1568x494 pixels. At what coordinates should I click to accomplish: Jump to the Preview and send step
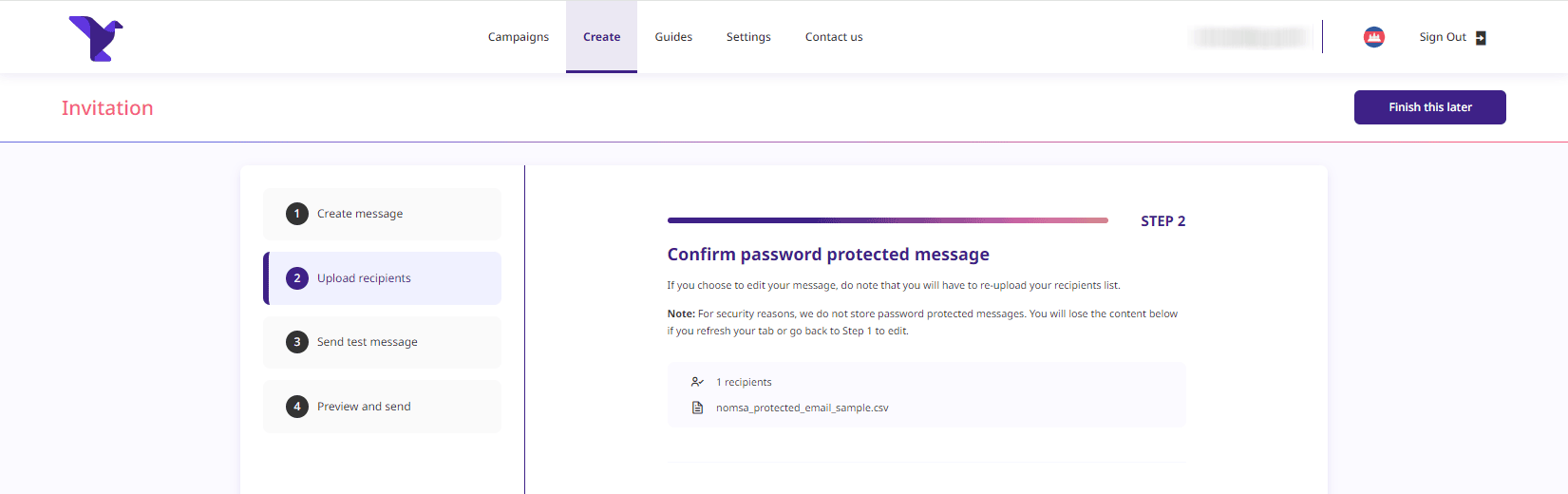pyautogui.click(x=364, y=407)
